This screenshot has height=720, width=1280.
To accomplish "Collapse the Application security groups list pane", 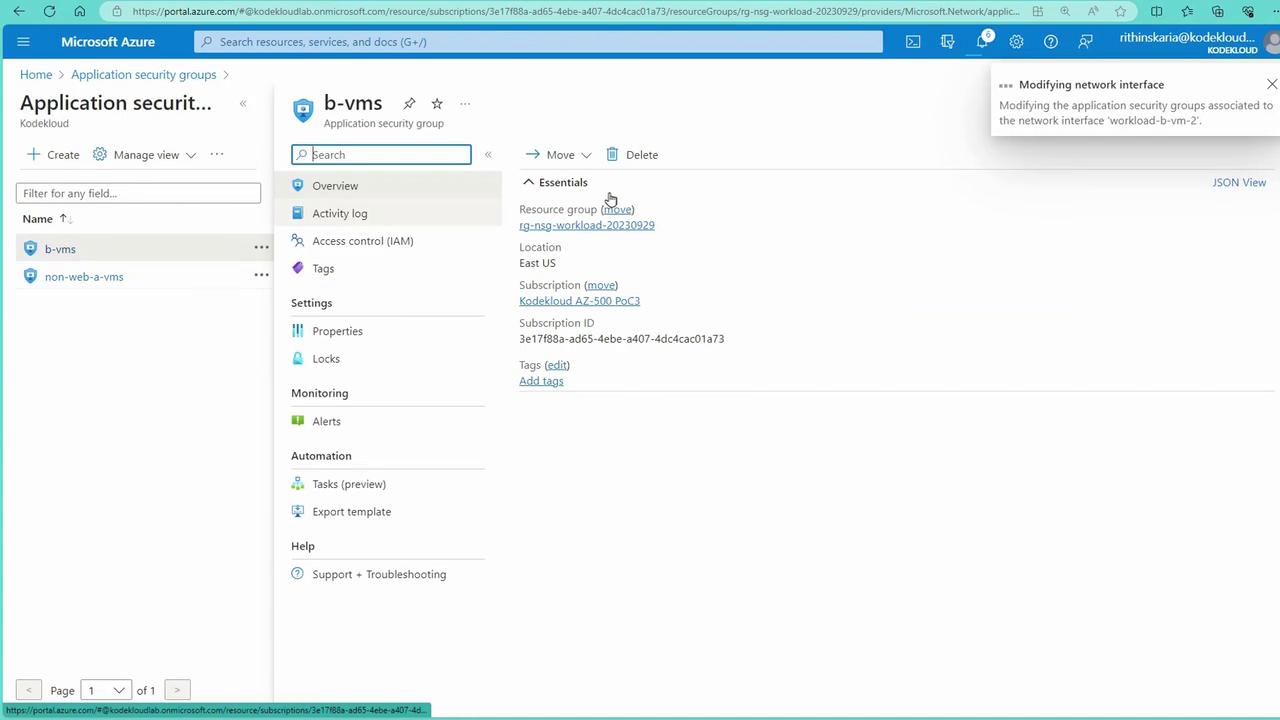I will (243, 104).
